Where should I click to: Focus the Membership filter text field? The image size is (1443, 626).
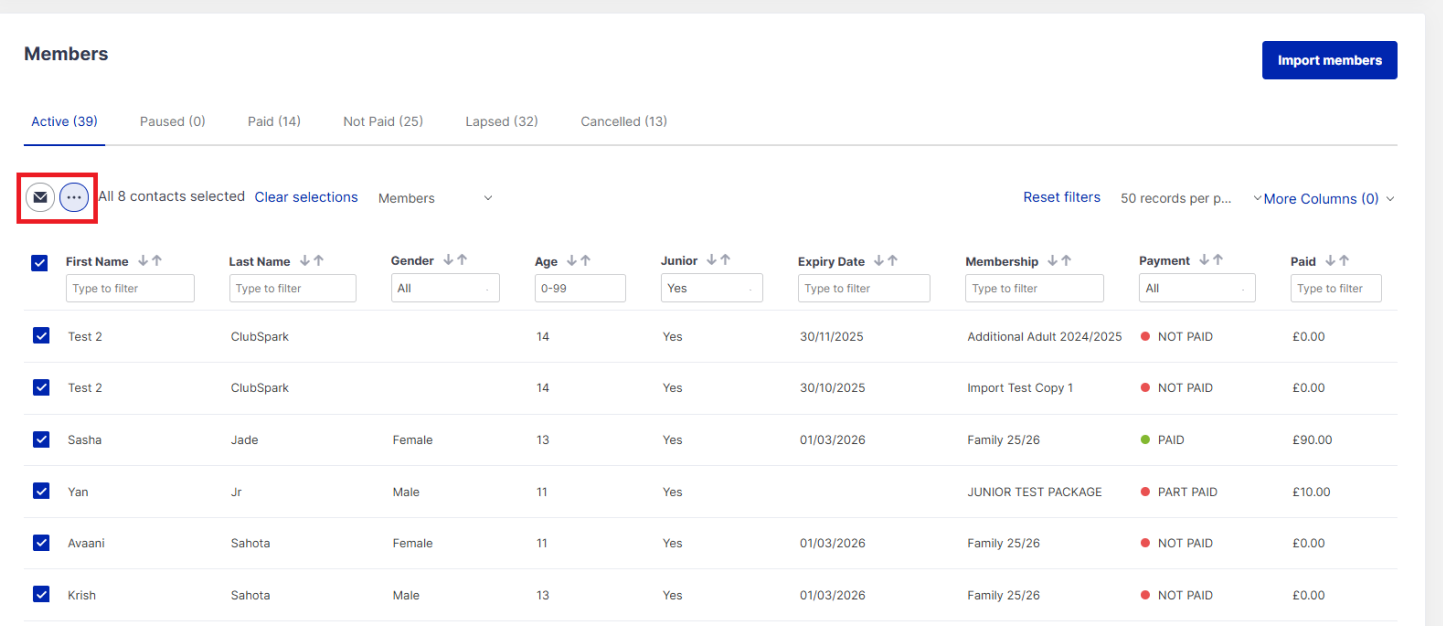pyautogui.click(x=1034, y=288)
